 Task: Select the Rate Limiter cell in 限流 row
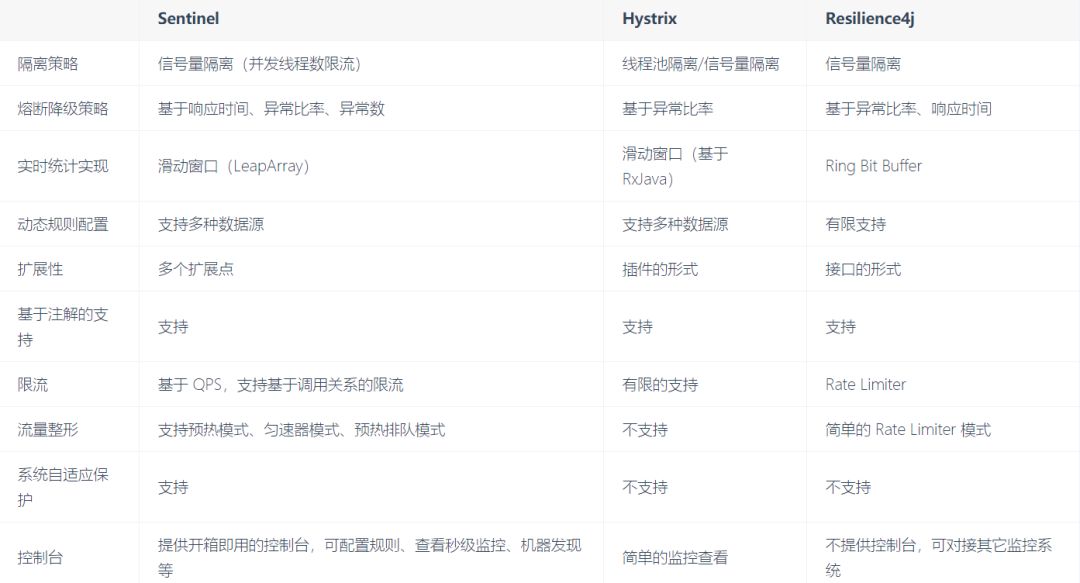pos(866,385)
